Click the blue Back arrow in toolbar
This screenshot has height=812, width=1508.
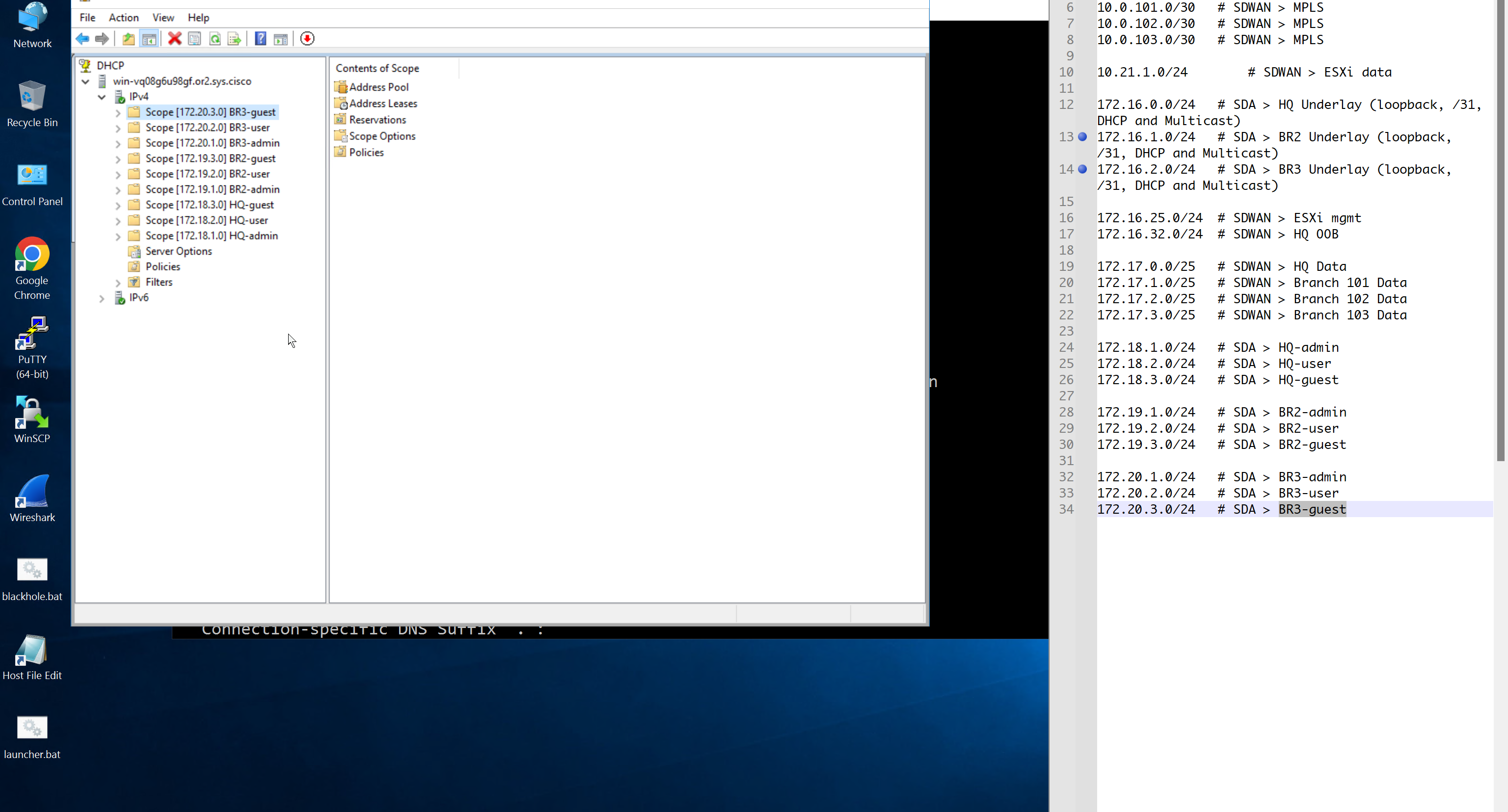click(82, 39)
